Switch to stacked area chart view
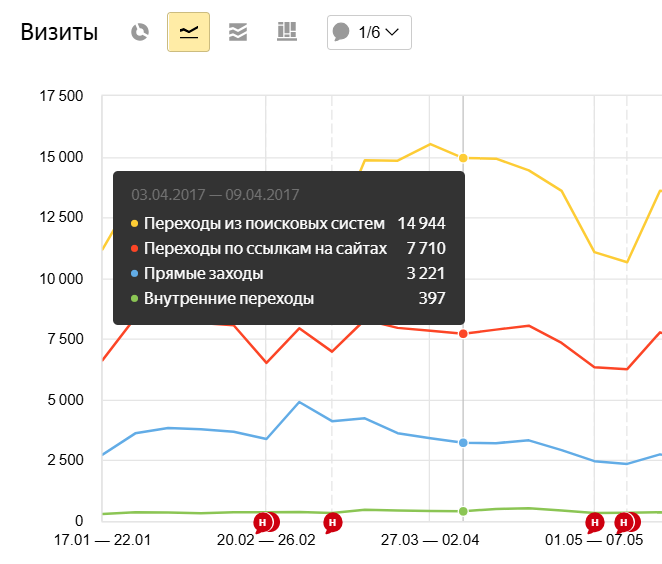Screen dimensions: 662x564 coord(237,32)
